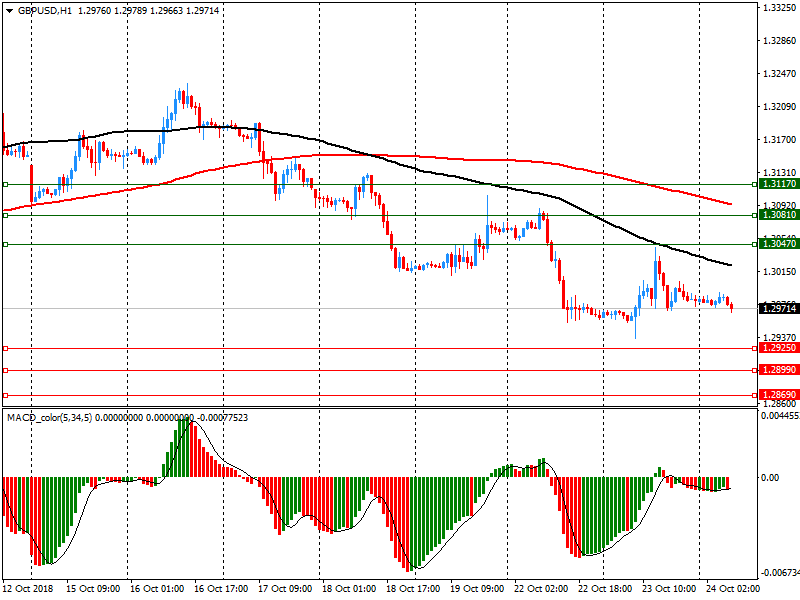Click left handle of the 1.29250 red line
800x600 pixels.
5,348
